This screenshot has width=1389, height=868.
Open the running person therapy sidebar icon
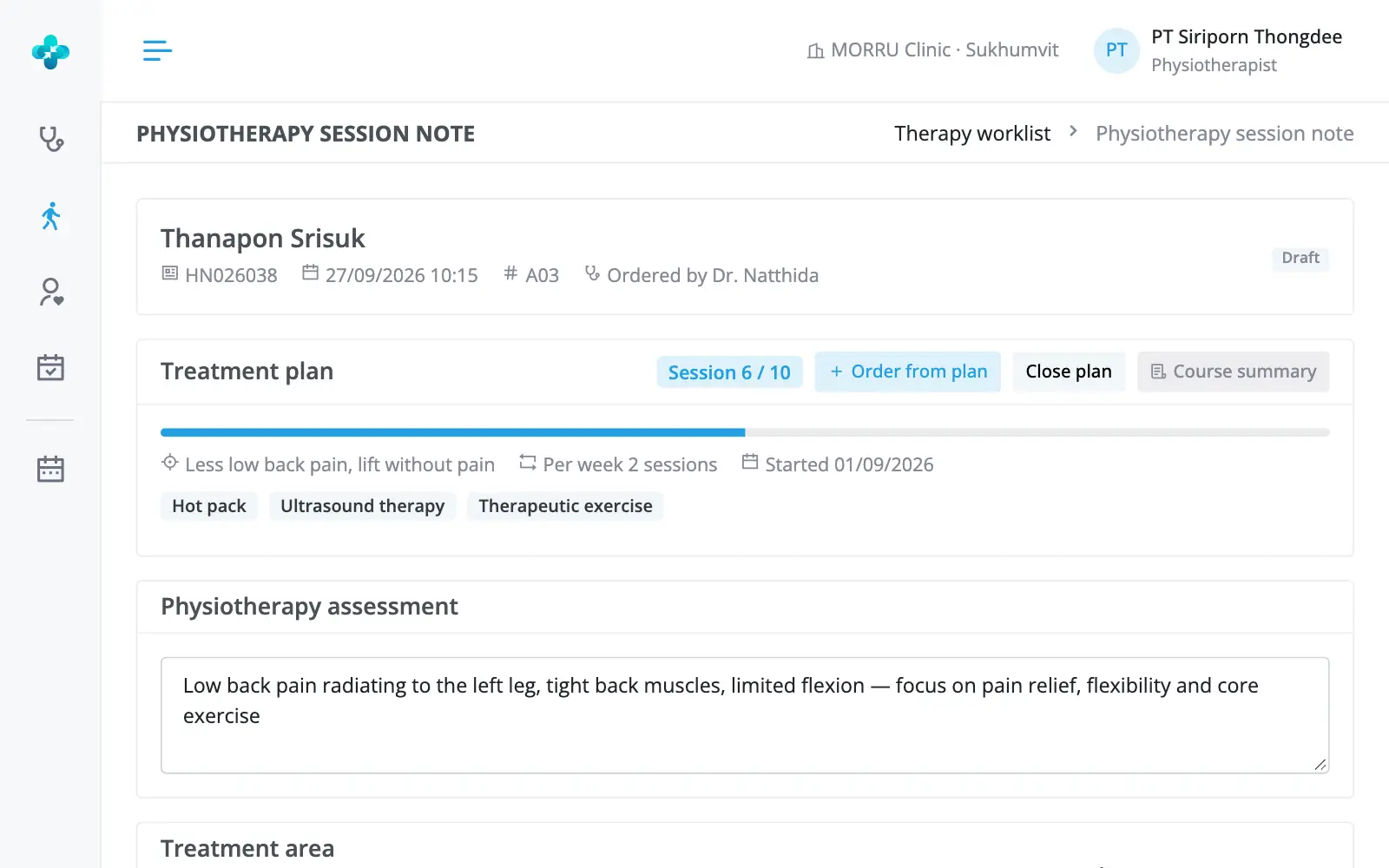tap(50, 215)
